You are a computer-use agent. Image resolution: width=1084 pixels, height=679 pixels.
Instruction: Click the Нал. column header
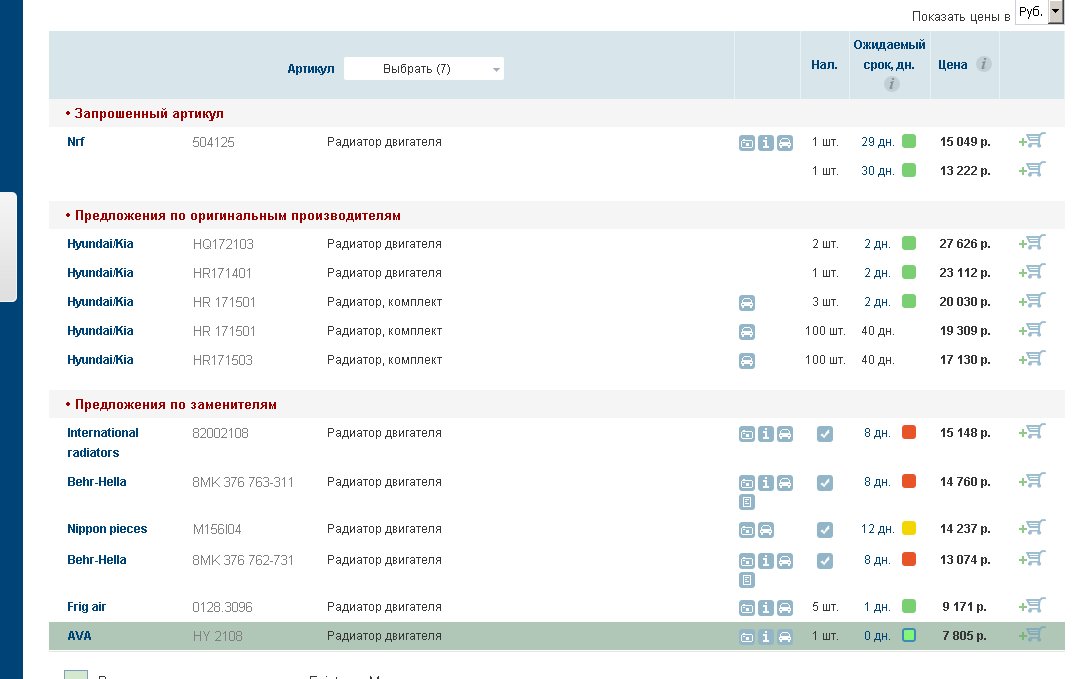pyautogui.click(x=824, y=65)
